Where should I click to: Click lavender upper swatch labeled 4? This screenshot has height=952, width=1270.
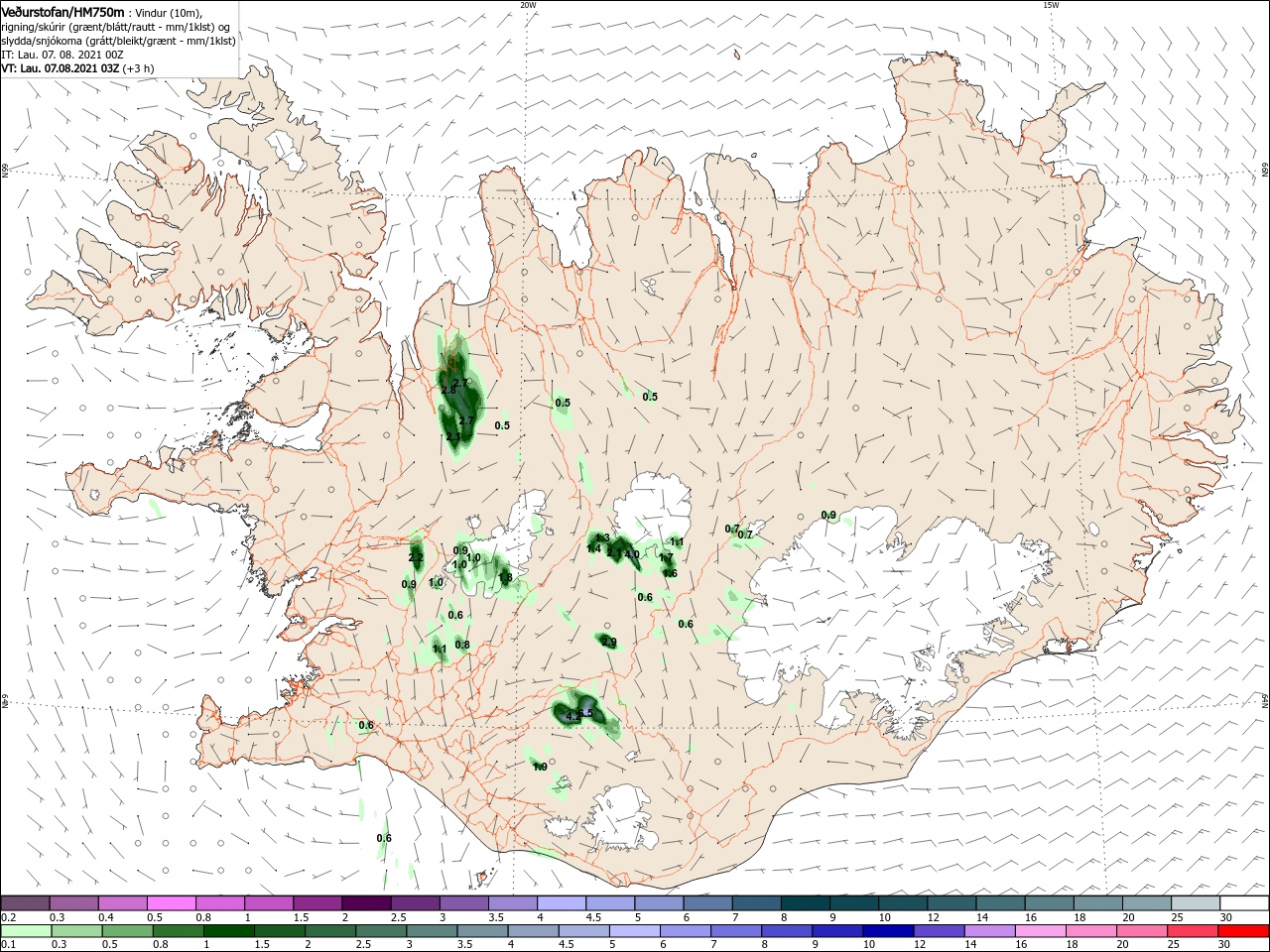[x=562, y=903]
